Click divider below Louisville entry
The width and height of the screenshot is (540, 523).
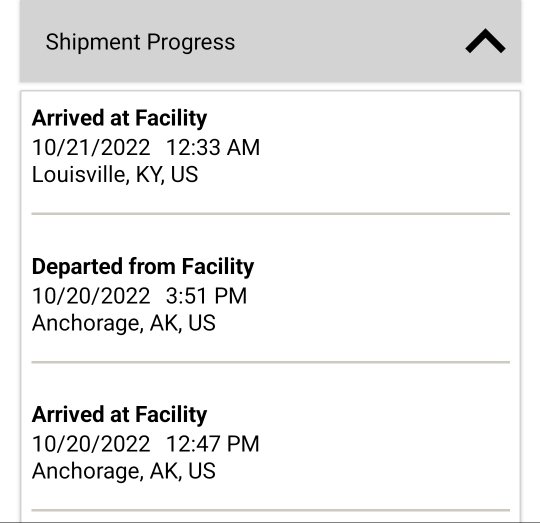coord(271,214)
